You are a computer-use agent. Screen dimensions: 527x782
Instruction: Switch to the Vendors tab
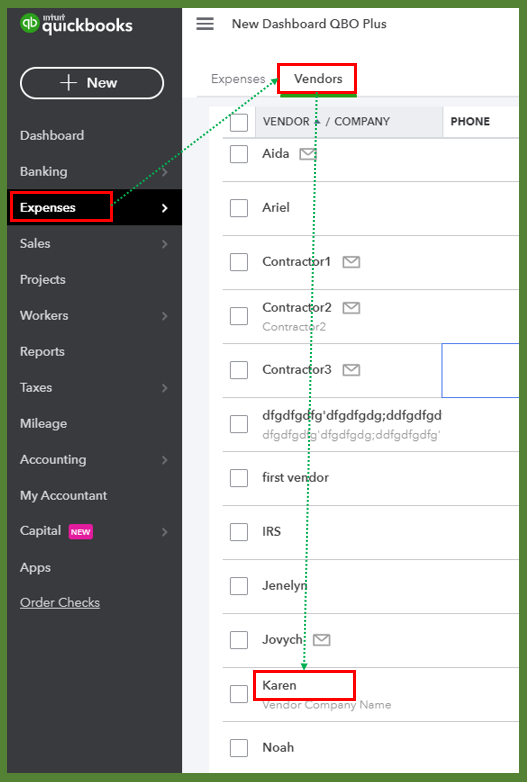[x=318, y=79]
